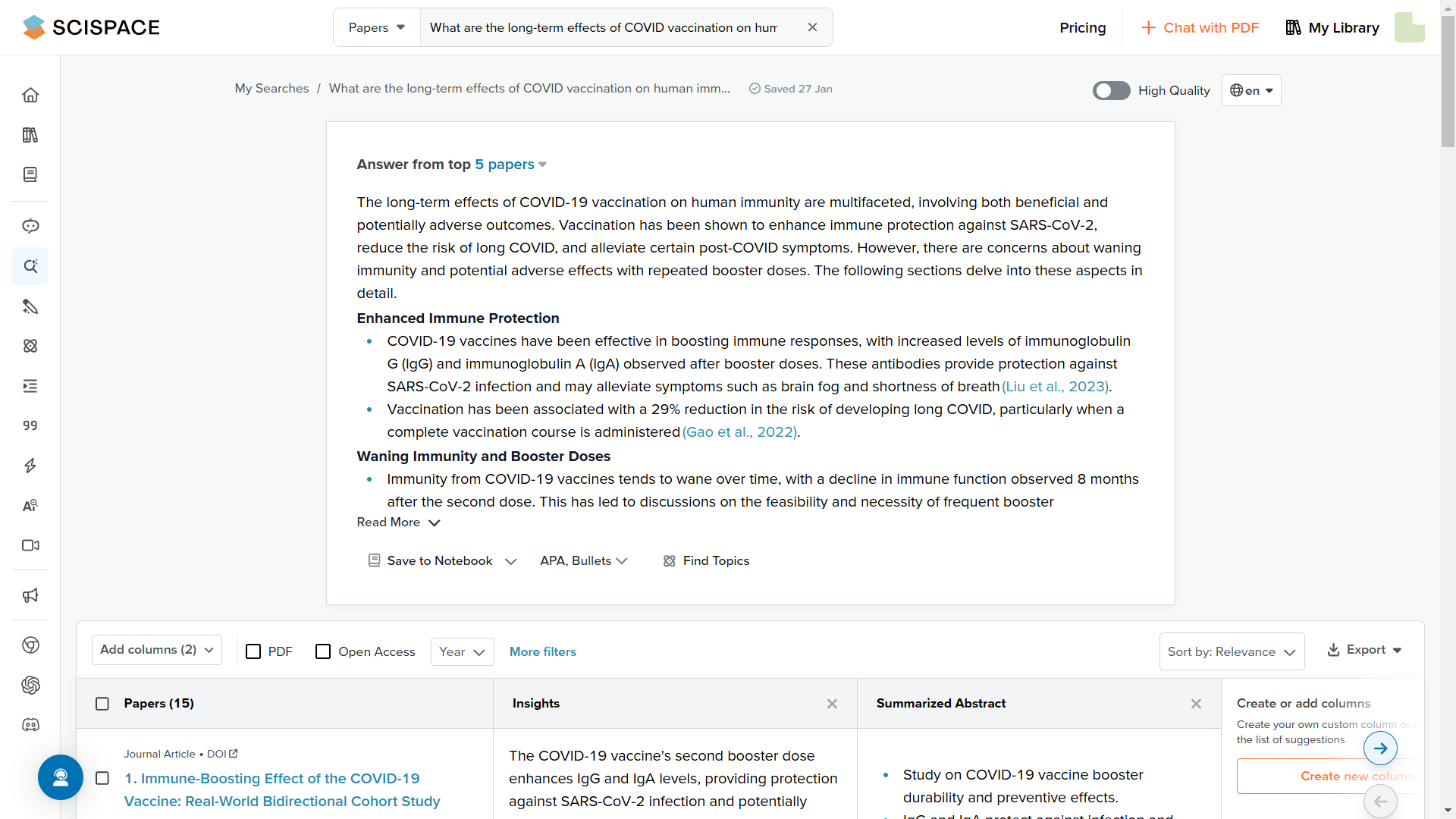The height and width of the screenshot is (819, 1456).
Task: Click the More filters link
Action: coord(543,651)
